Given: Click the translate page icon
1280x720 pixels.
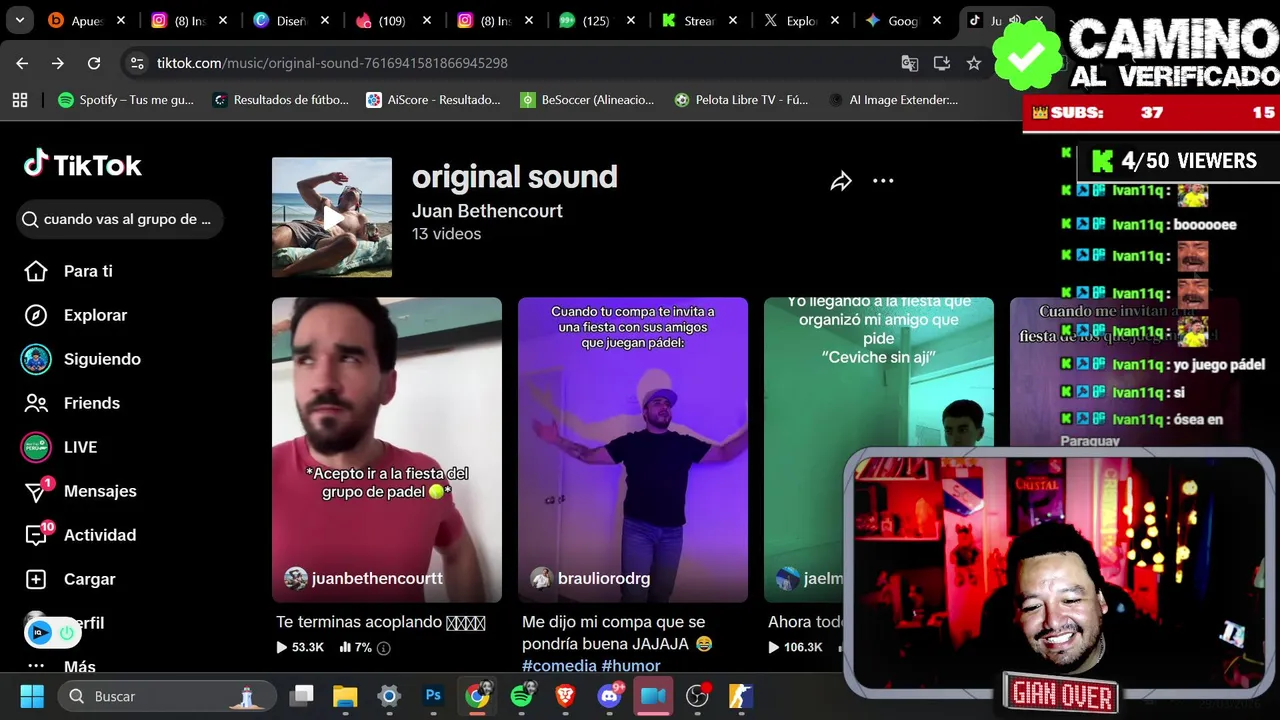Looking at the screenshot, I should [909, 63].
